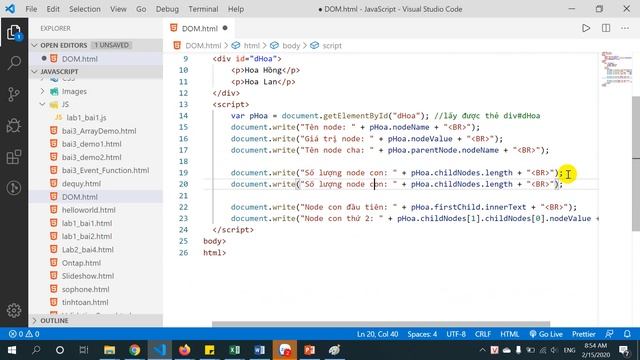Open the Explorer view in activity bar

14,33
